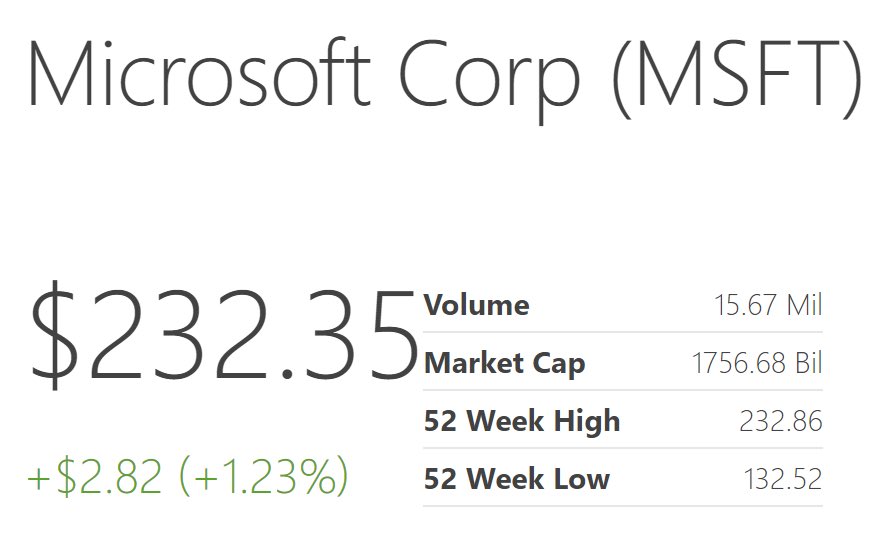
Task: Select the 1756.68 Bil market cap value
Action: coord(757,363)
